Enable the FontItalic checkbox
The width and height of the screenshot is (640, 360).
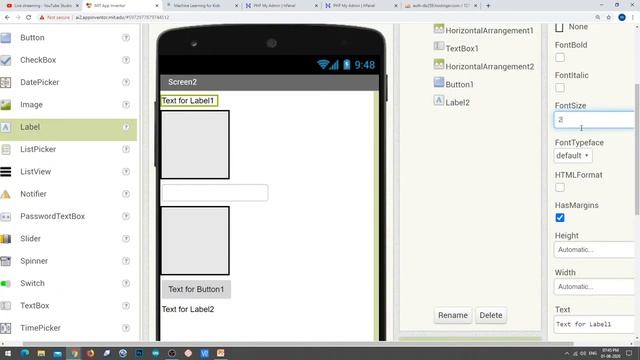pyautogui.click(x=560, y=88)
